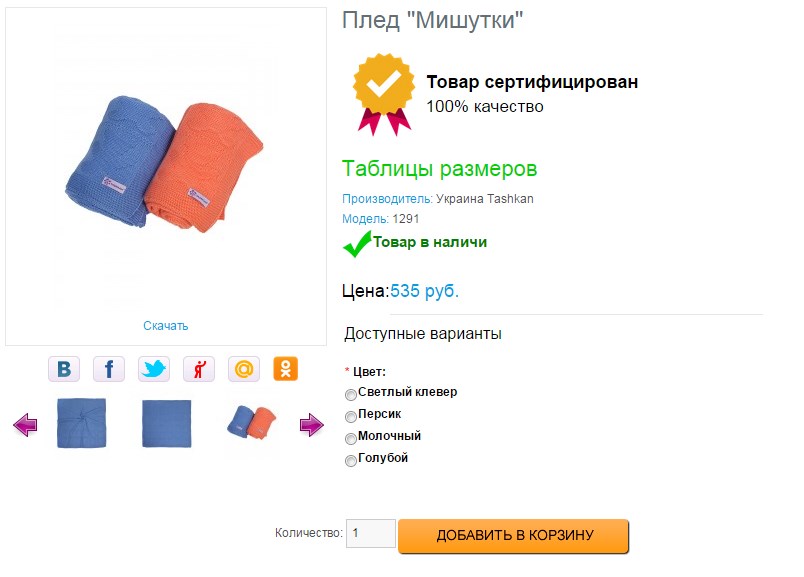Share on Odnoklassniki orange icon
The height and width of the screenshot is (577, 804).
285,369
